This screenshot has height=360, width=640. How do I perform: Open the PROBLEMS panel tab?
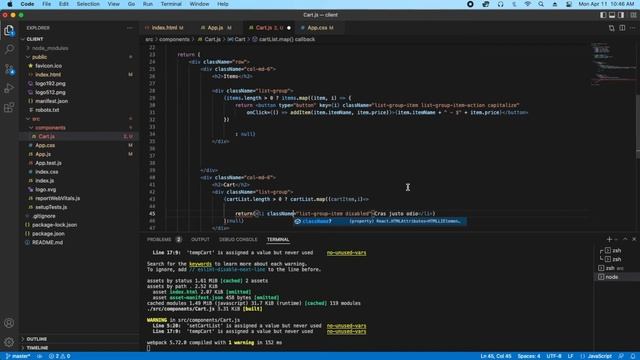(x=159, y=240)
